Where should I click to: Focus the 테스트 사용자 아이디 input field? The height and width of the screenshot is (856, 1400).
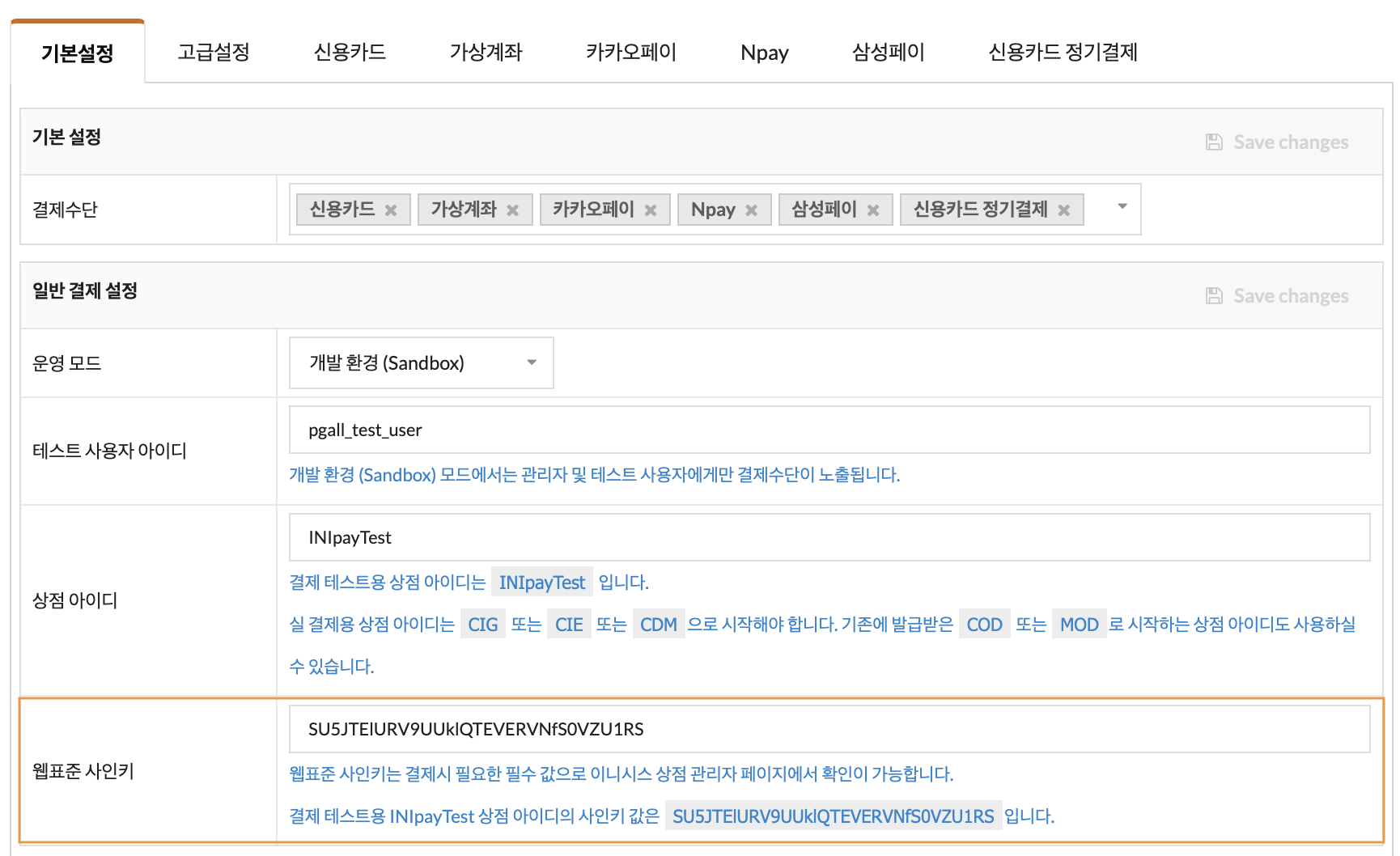pyautogui.click(x=829, y=430)
